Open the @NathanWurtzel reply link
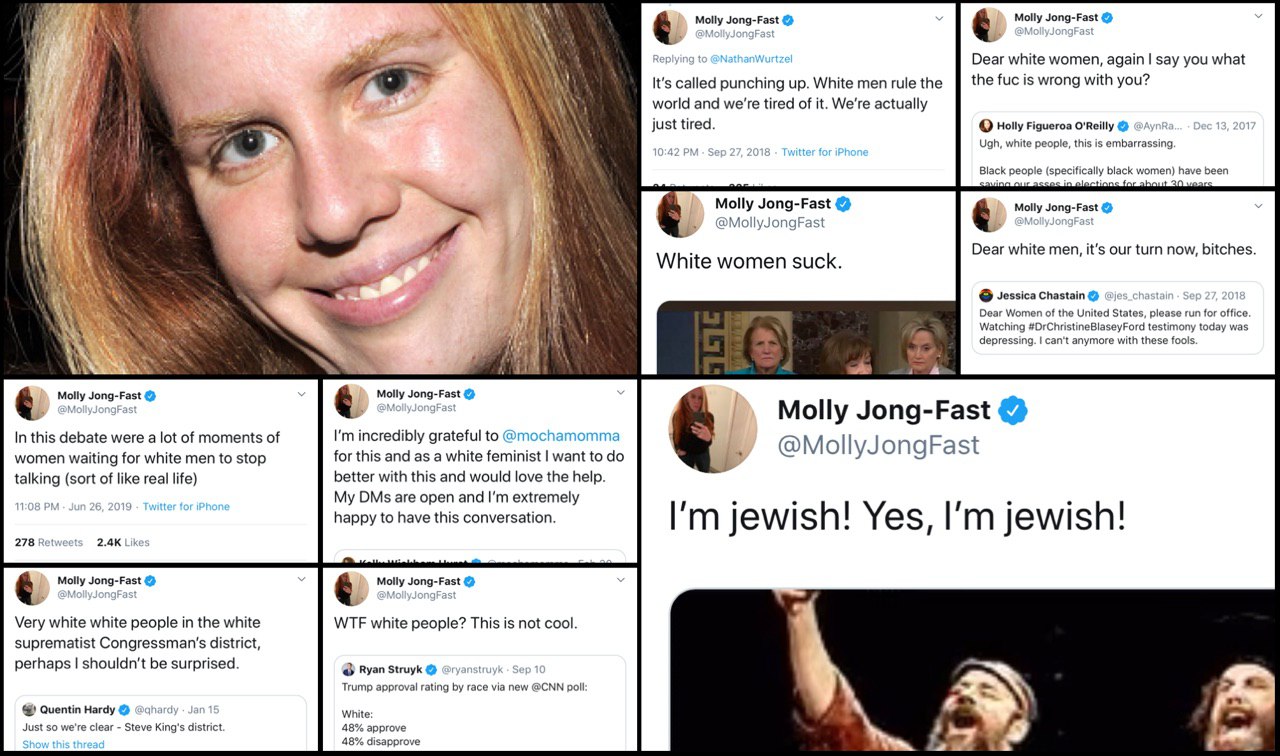Viewport: 1280px width, 756px height. [x=751, y=59]
